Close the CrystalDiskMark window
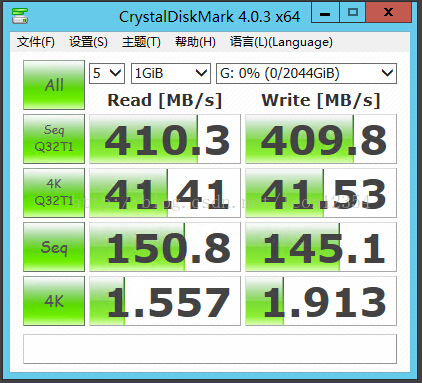 click(x=388, y=13)
